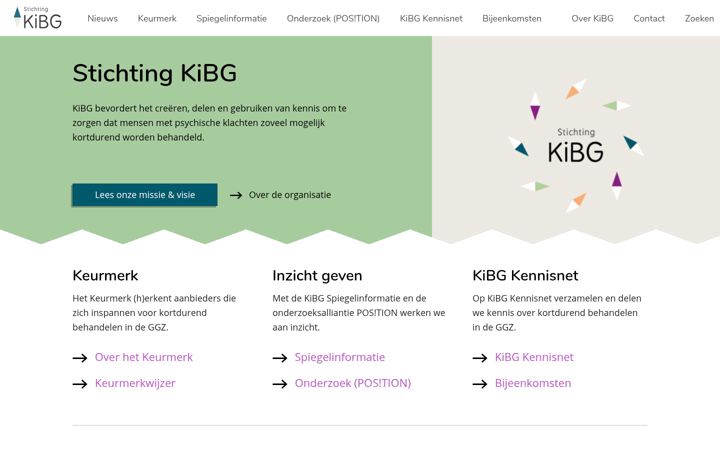Open Onderzoek (POS!TION) link under Inzicht geven
Viewport: 720px width, 450px height.
click(353, 383)
